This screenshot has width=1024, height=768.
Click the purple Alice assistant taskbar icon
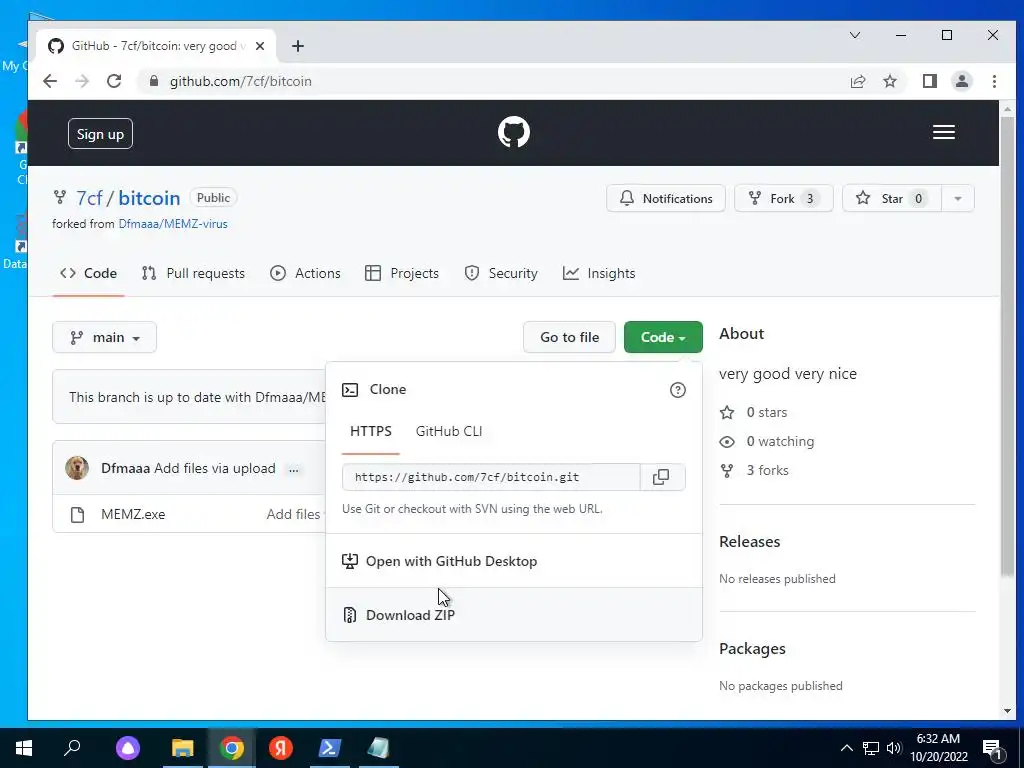128,748
